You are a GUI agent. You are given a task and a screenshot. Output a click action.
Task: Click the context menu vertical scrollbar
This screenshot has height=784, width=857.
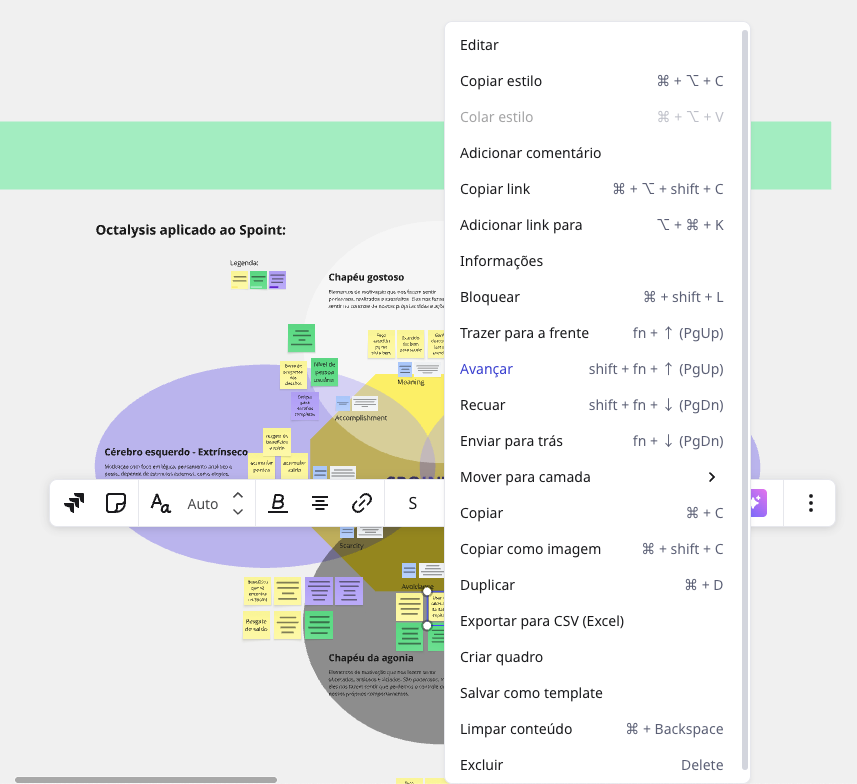point(744,399)
